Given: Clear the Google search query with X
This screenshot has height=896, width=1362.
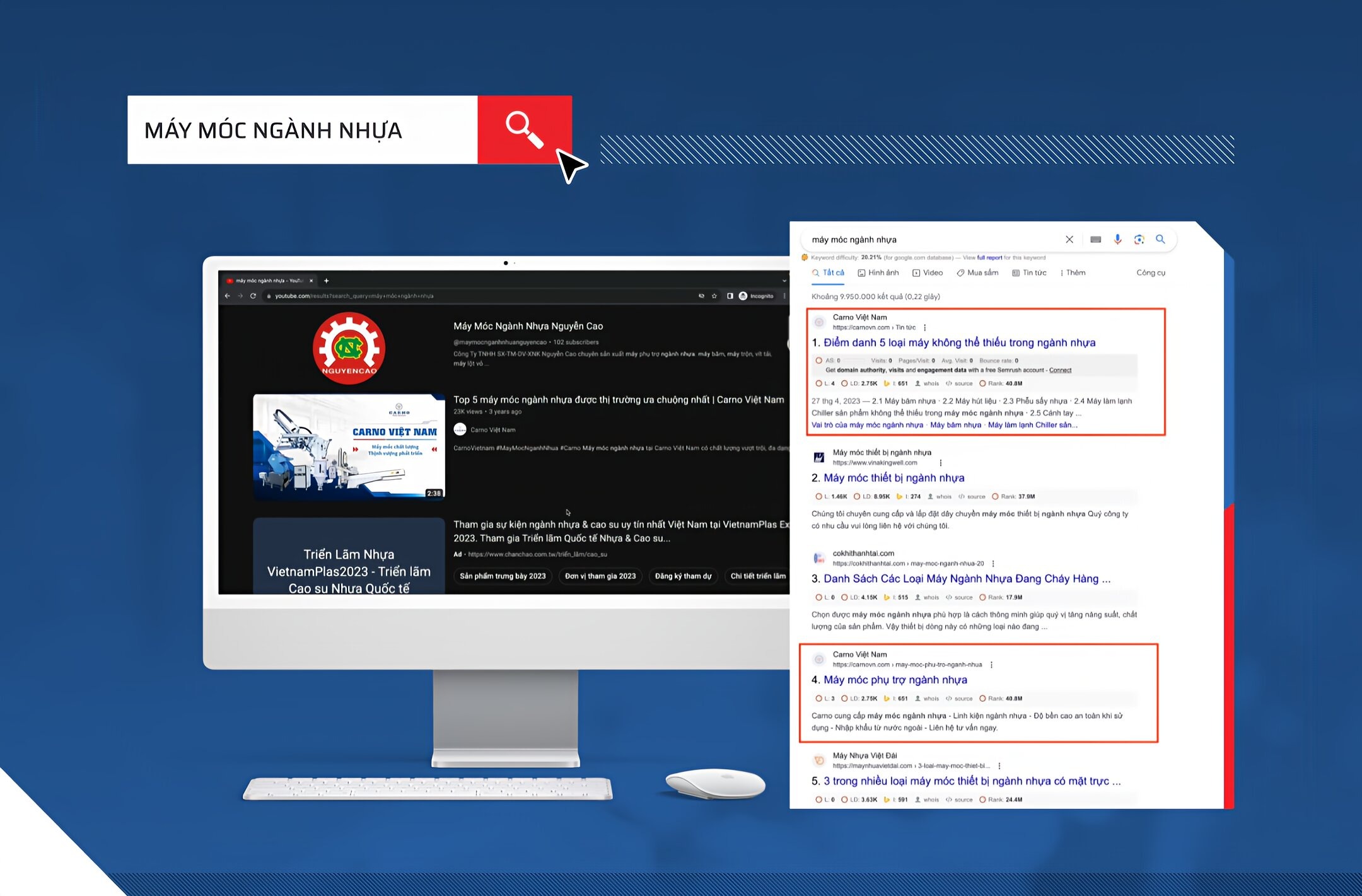Looking at the screenshot, I should 1069,240.
